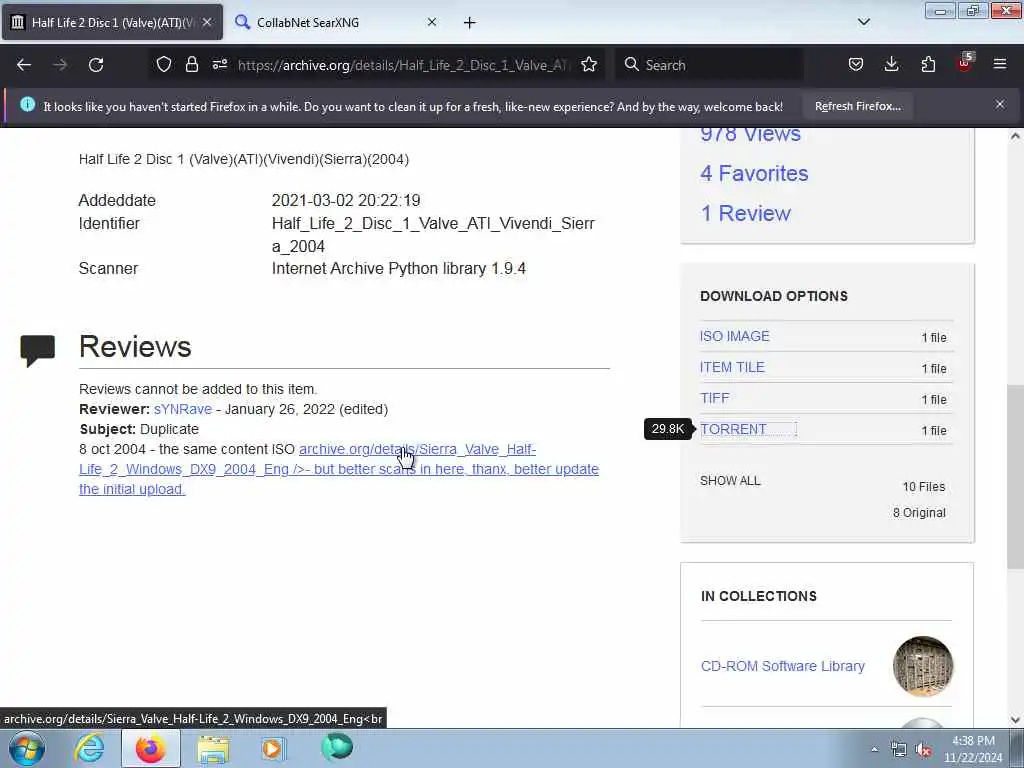Open uBlock extension icon with badge
The height and width of the screenshot is (768, 1024).
(x=965, y=63)
